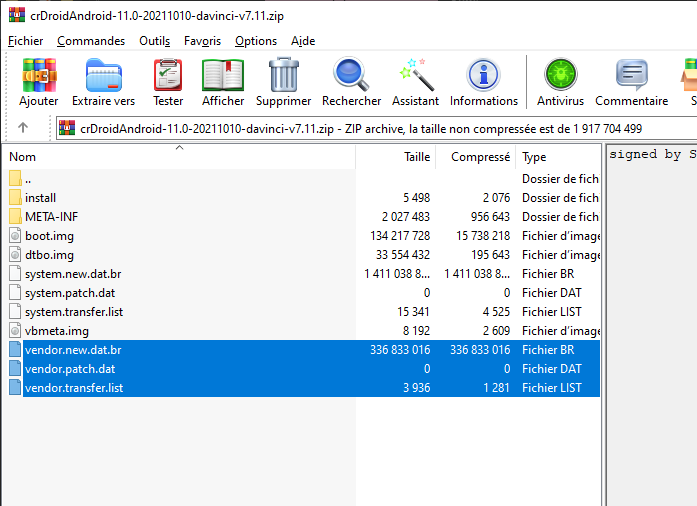Click the 8 192 size of vbmeta.img
The height and width of the screenshot is (506, 697).
click(x=417, y=331)
